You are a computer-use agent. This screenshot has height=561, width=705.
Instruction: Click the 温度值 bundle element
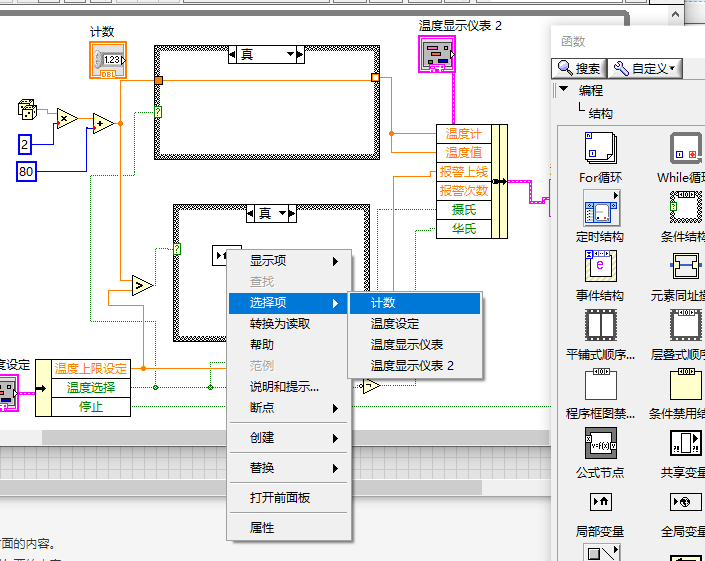pyautogui.click(x=464, y=153)
